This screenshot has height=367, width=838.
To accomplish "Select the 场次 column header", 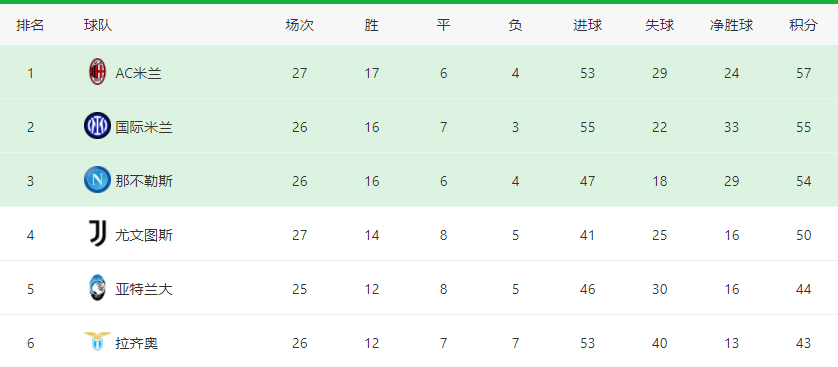I will tap(299, 25).
